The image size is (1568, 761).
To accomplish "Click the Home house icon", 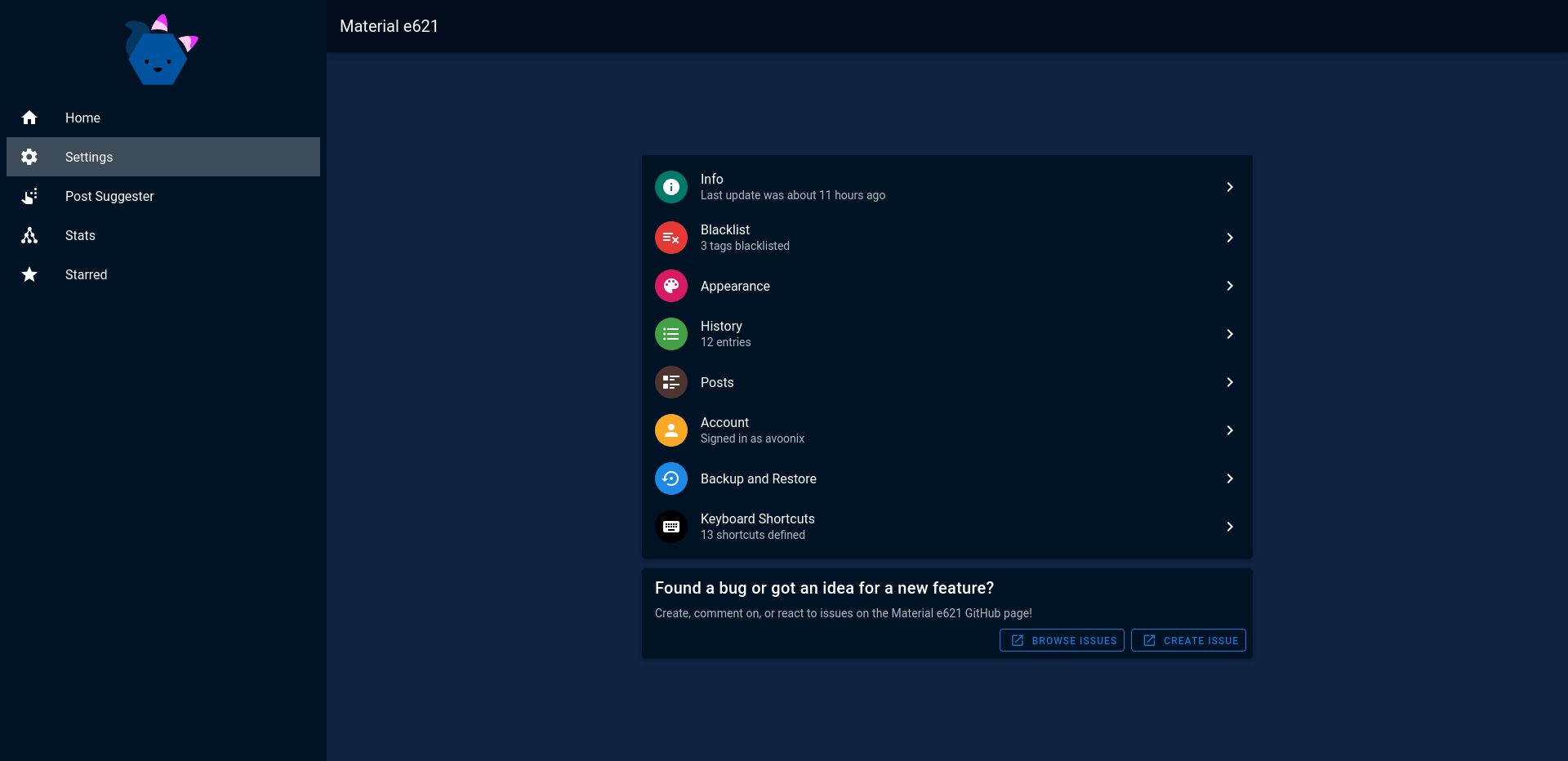I will pos(29,118).
